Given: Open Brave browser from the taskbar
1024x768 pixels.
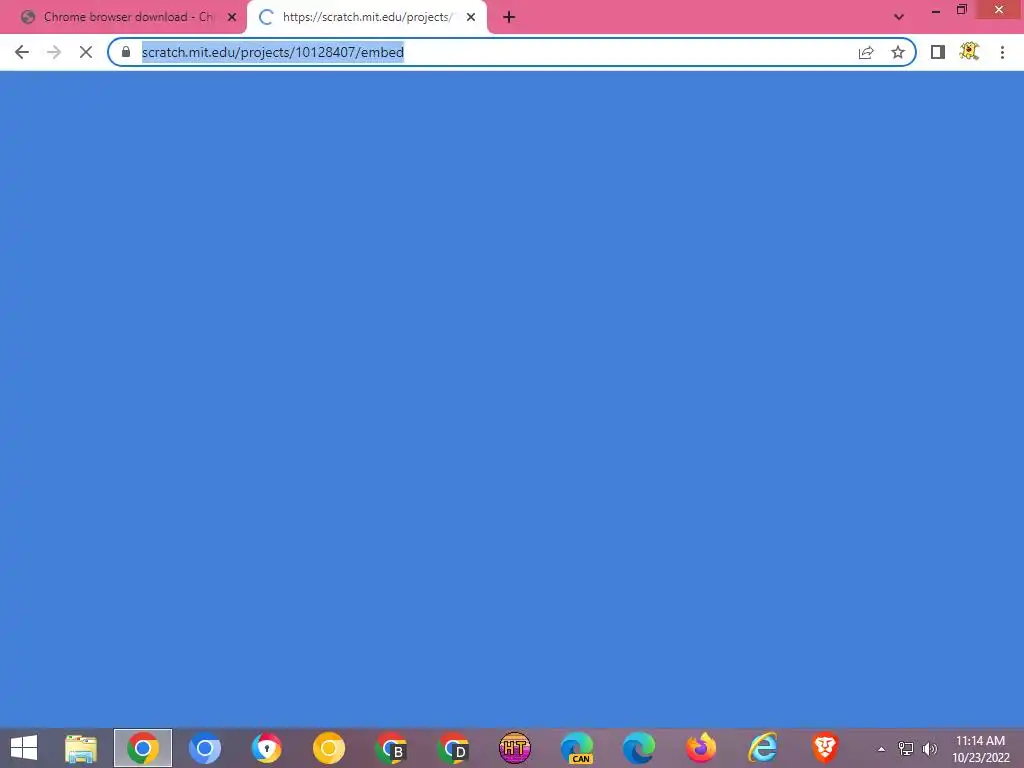Looking at the screenshot, I should click(825, 748).
